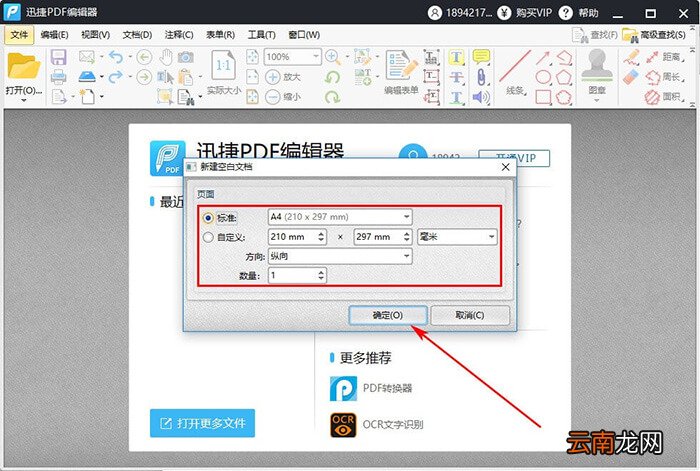Click the zoom out 缩小 button
The height and width of the screenshot is (471, 700).
tap(283, 96)
